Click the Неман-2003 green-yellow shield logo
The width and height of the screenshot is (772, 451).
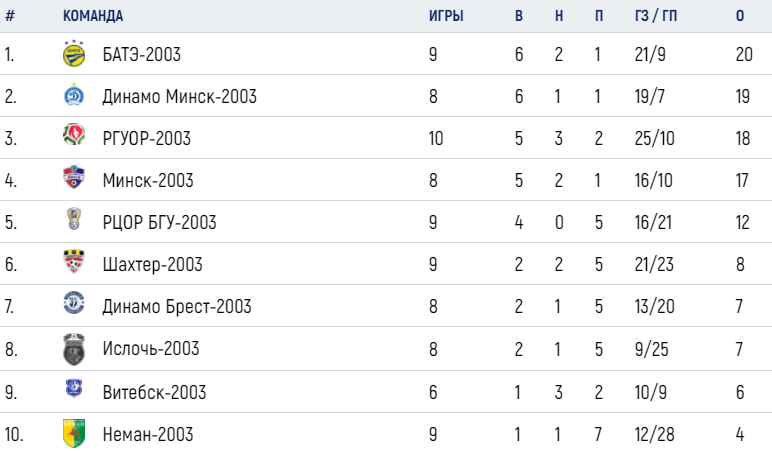click(74, 433)
